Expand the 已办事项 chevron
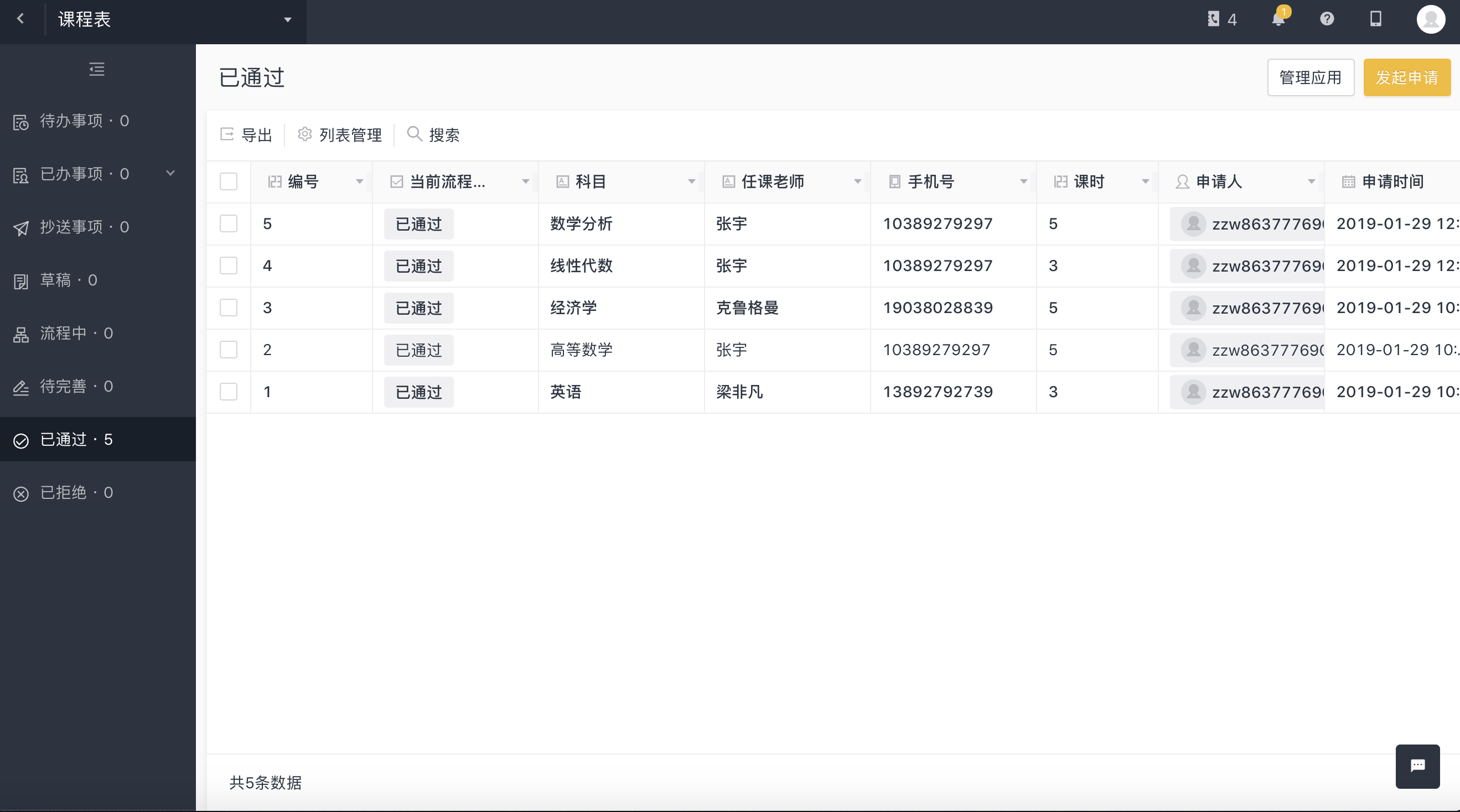 click(170, 173)
